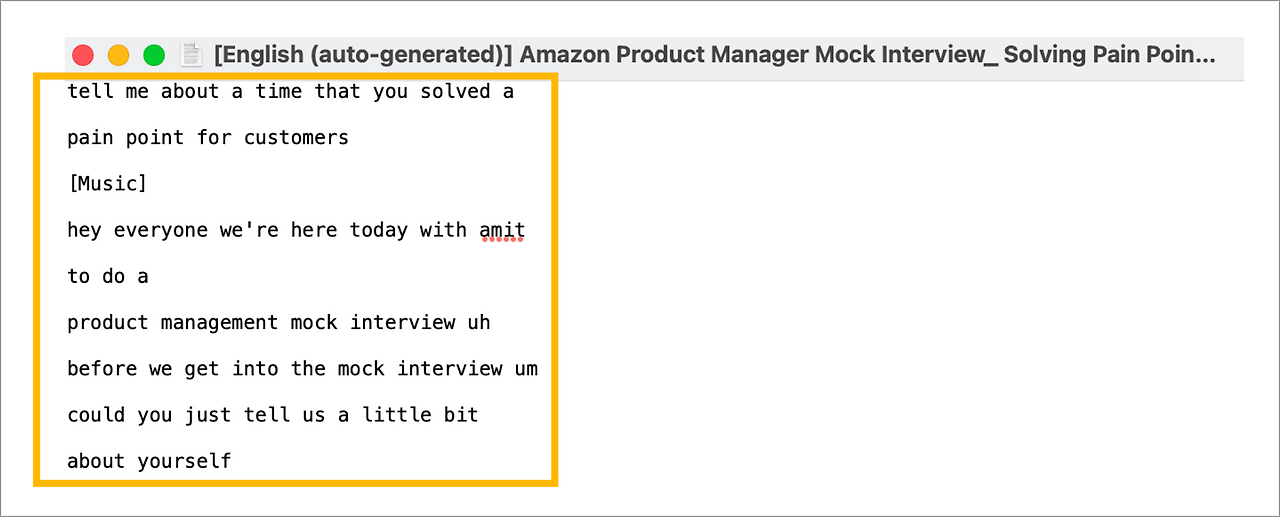This screenshot has height=517, width=1280.
Task: Click the text 'product management mock interview uh'
Action: click(x=278, y=322)
